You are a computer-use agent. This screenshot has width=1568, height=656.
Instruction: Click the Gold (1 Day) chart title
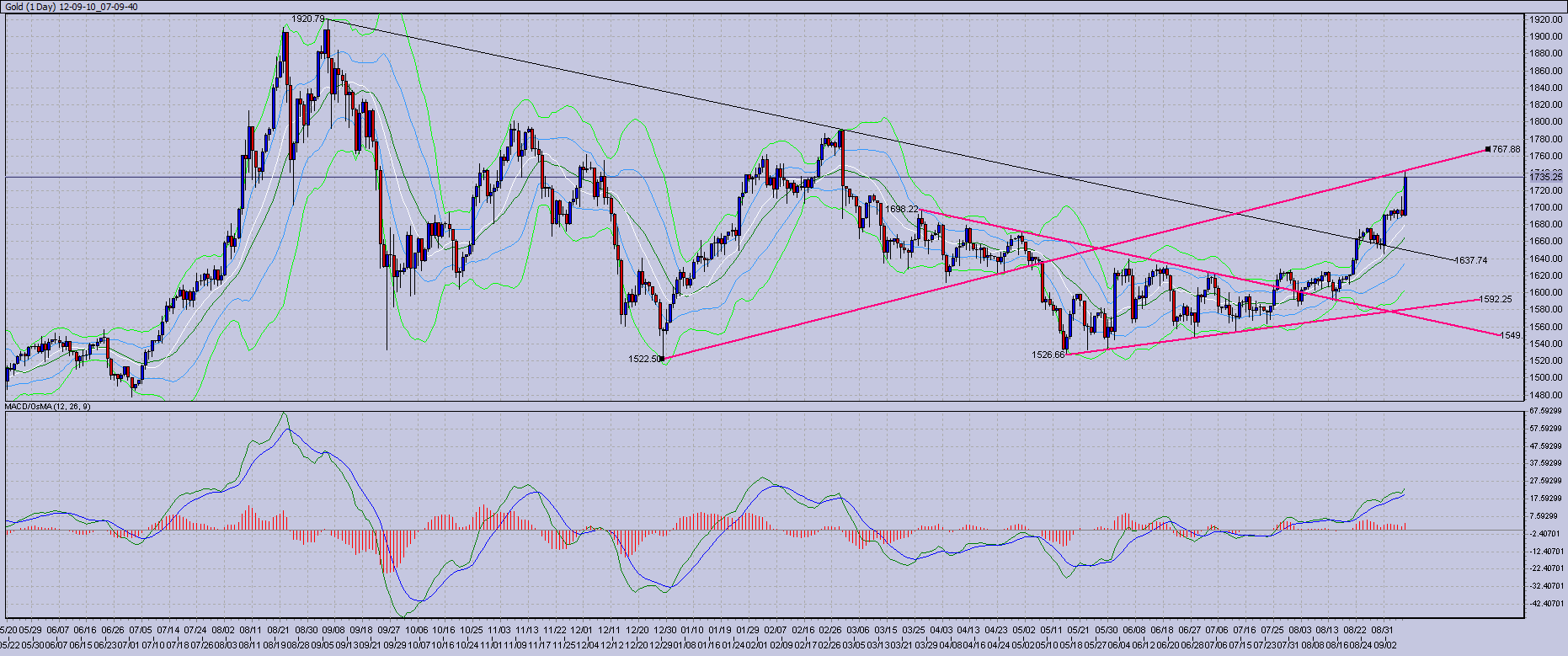tap(72, 7)
